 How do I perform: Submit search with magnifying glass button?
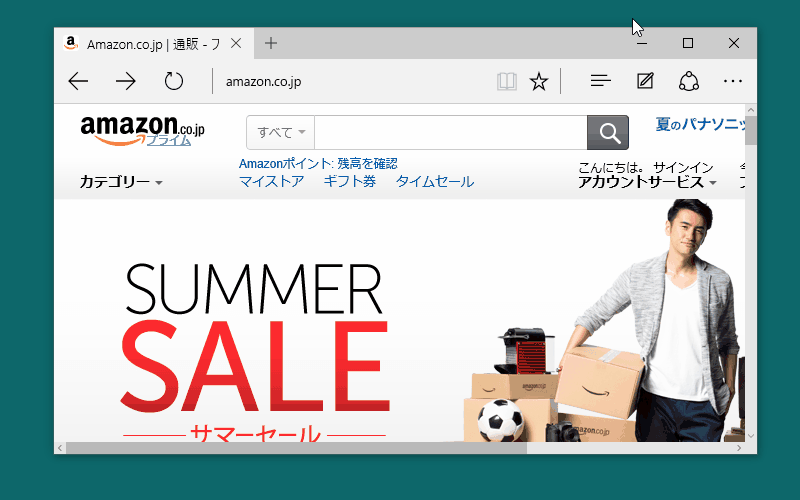pos(608,133)
